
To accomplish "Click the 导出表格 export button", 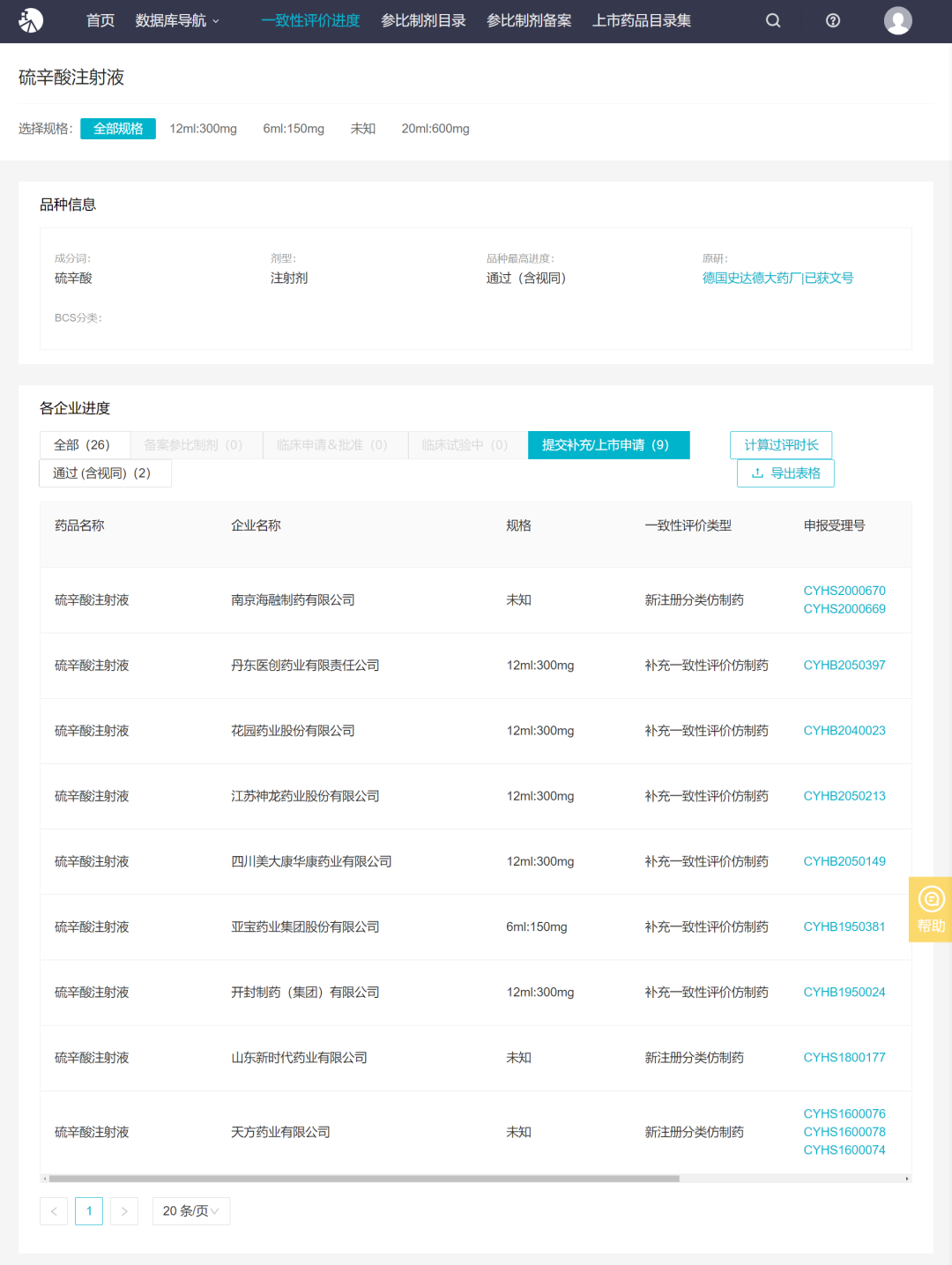I will pos(785,473).
